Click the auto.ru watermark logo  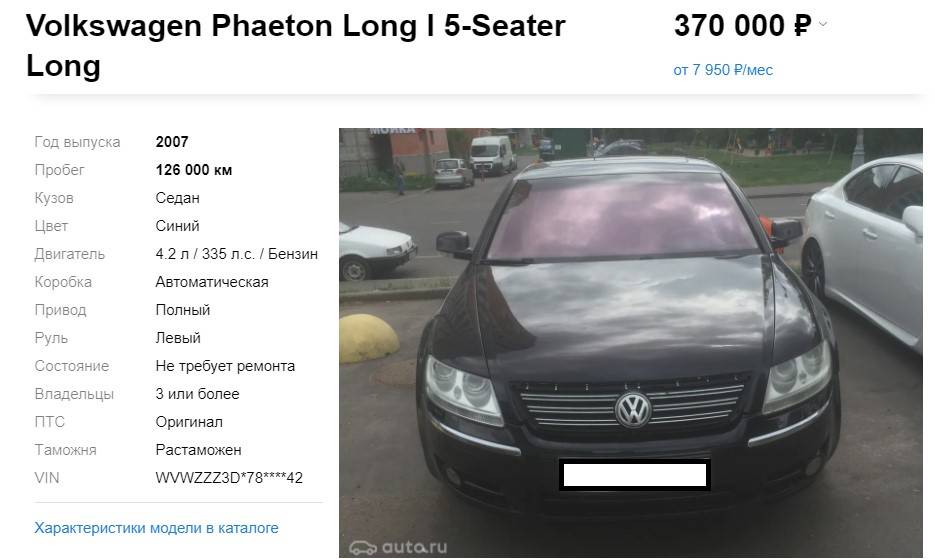(x=398, y=546)
